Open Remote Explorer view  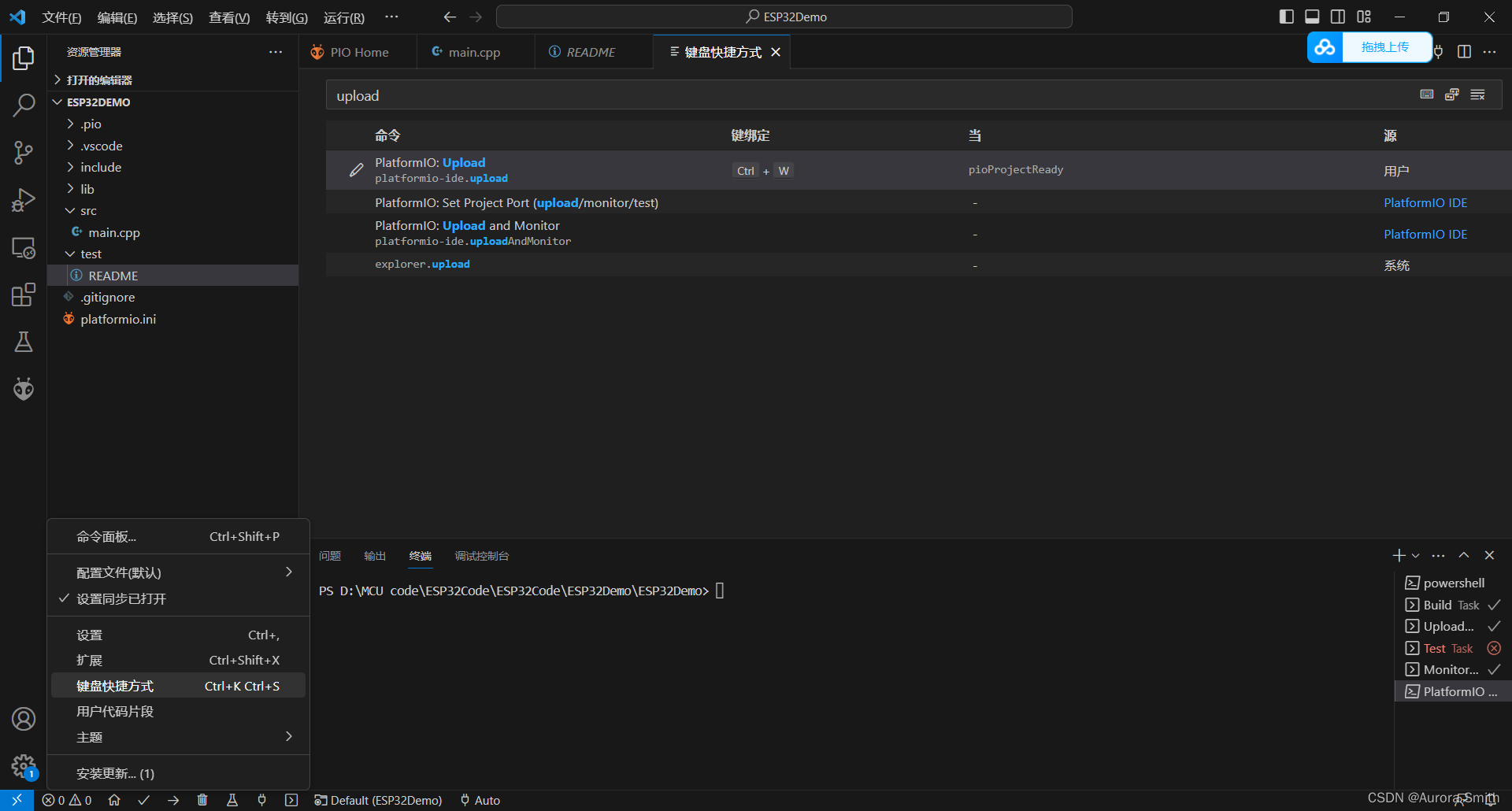tap(24, 248)
